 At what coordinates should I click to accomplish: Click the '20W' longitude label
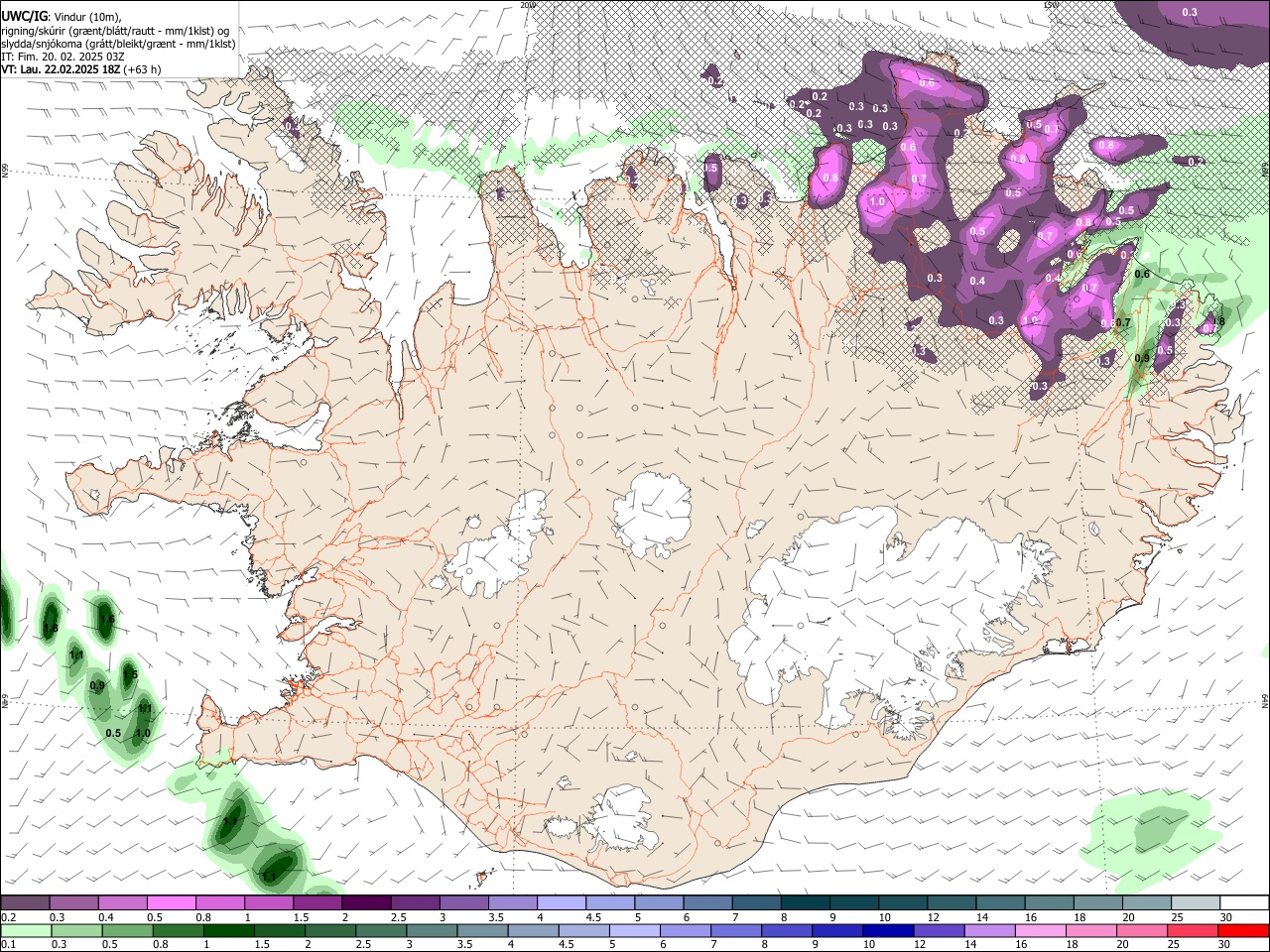click(527, 5)
